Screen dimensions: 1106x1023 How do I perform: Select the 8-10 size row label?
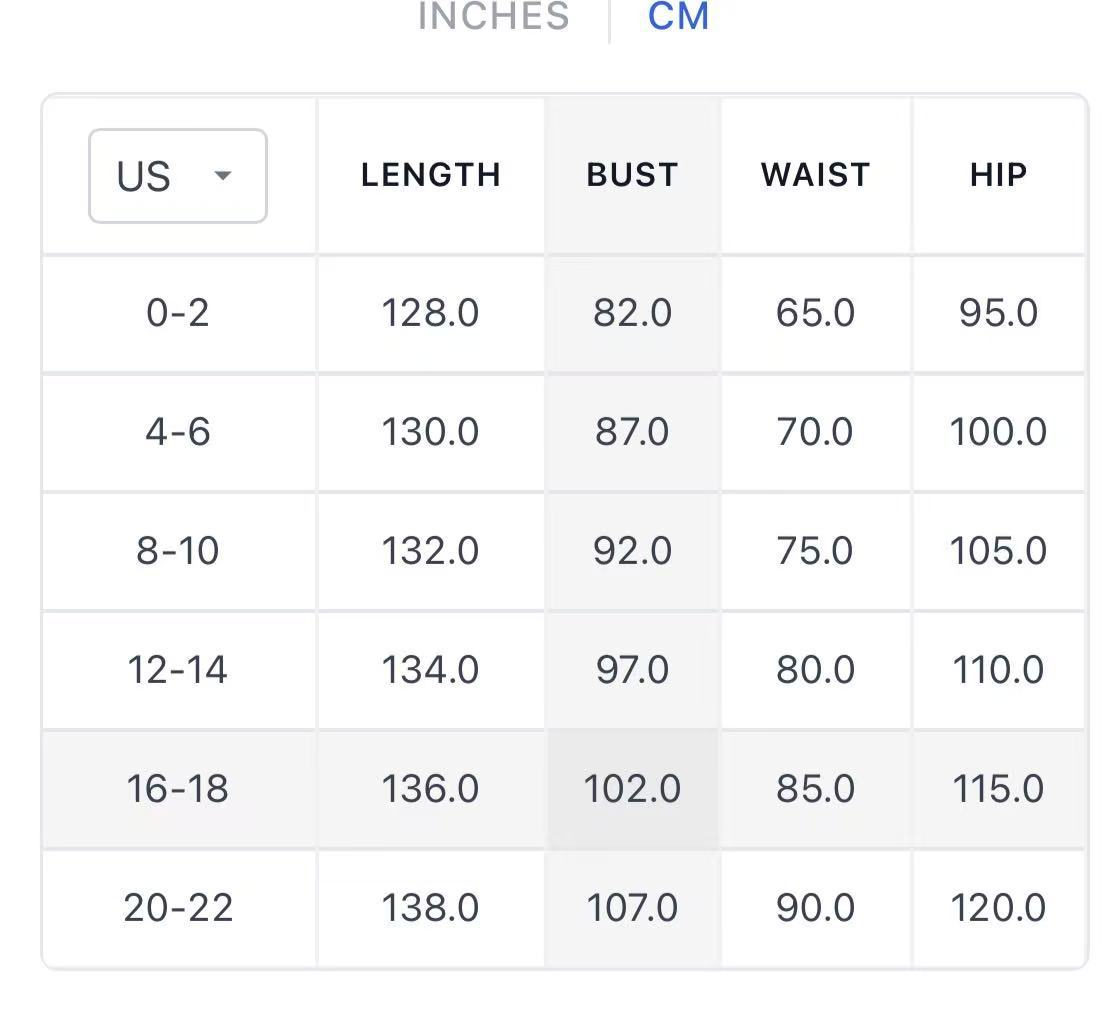178,551
